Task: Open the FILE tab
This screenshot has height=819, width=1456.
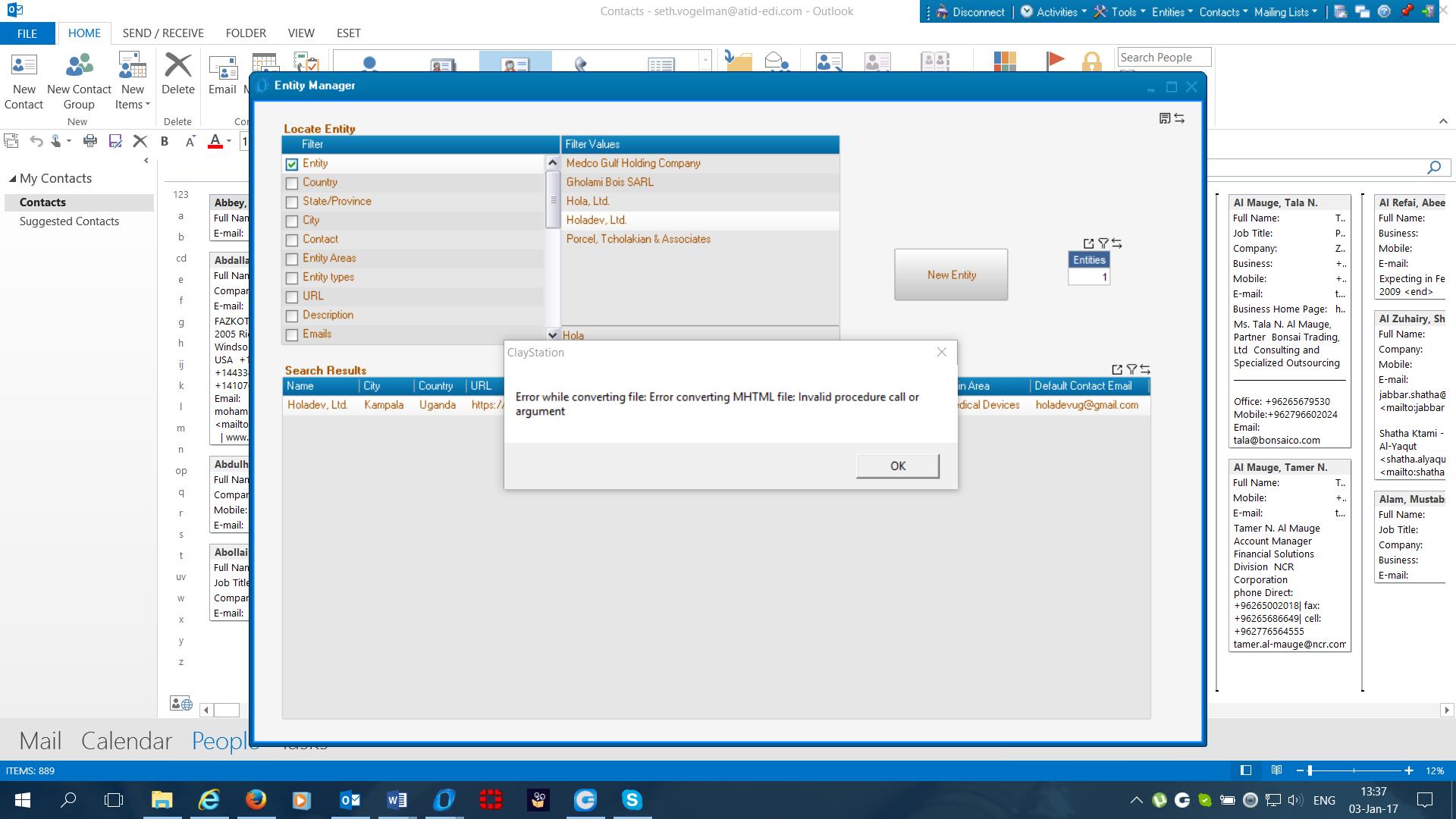Action: pyautogui.click(x=27, y=33)
